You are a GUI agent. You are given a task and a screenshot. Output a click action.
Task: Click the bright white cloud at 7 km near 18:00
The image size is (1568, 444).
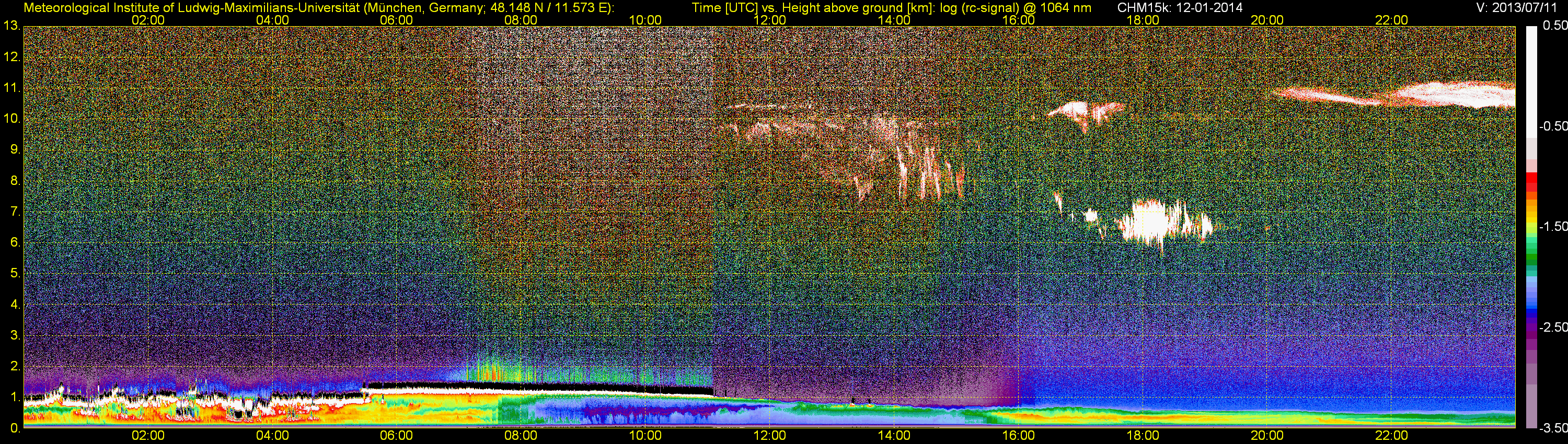tap(1149, 224)
